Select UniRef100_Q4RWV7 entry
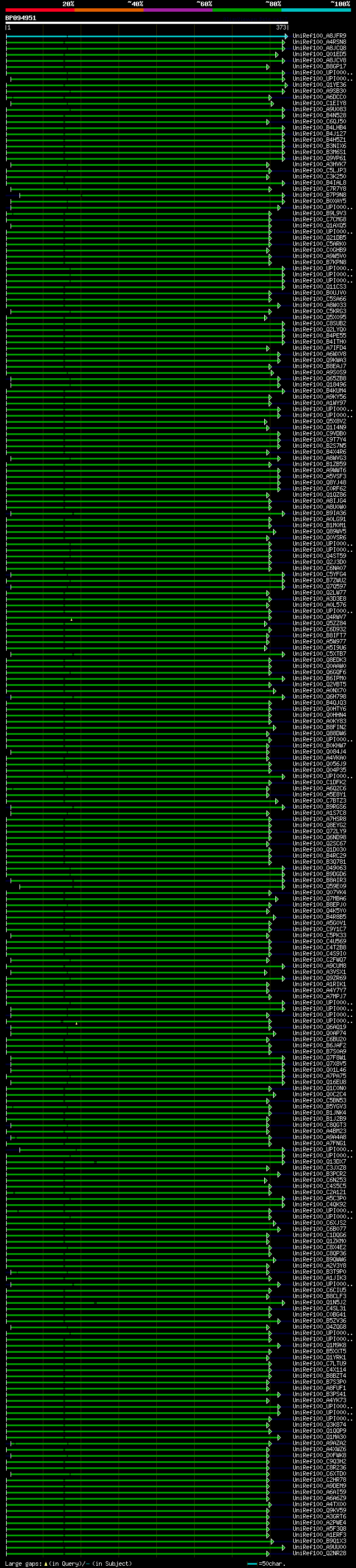356x1568 pixels. point(319,617)
